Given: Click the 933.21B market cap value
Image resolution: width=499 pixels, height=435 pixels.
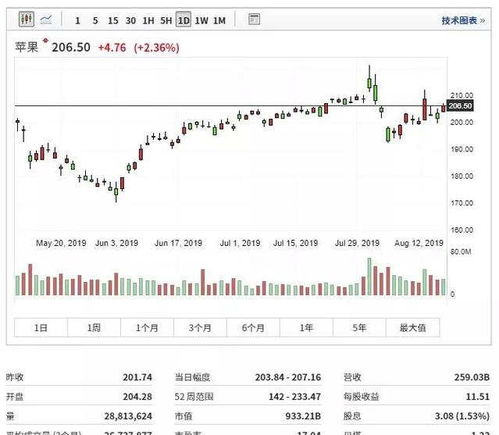Looking at the screenshot, I should [x=303, y=416].
